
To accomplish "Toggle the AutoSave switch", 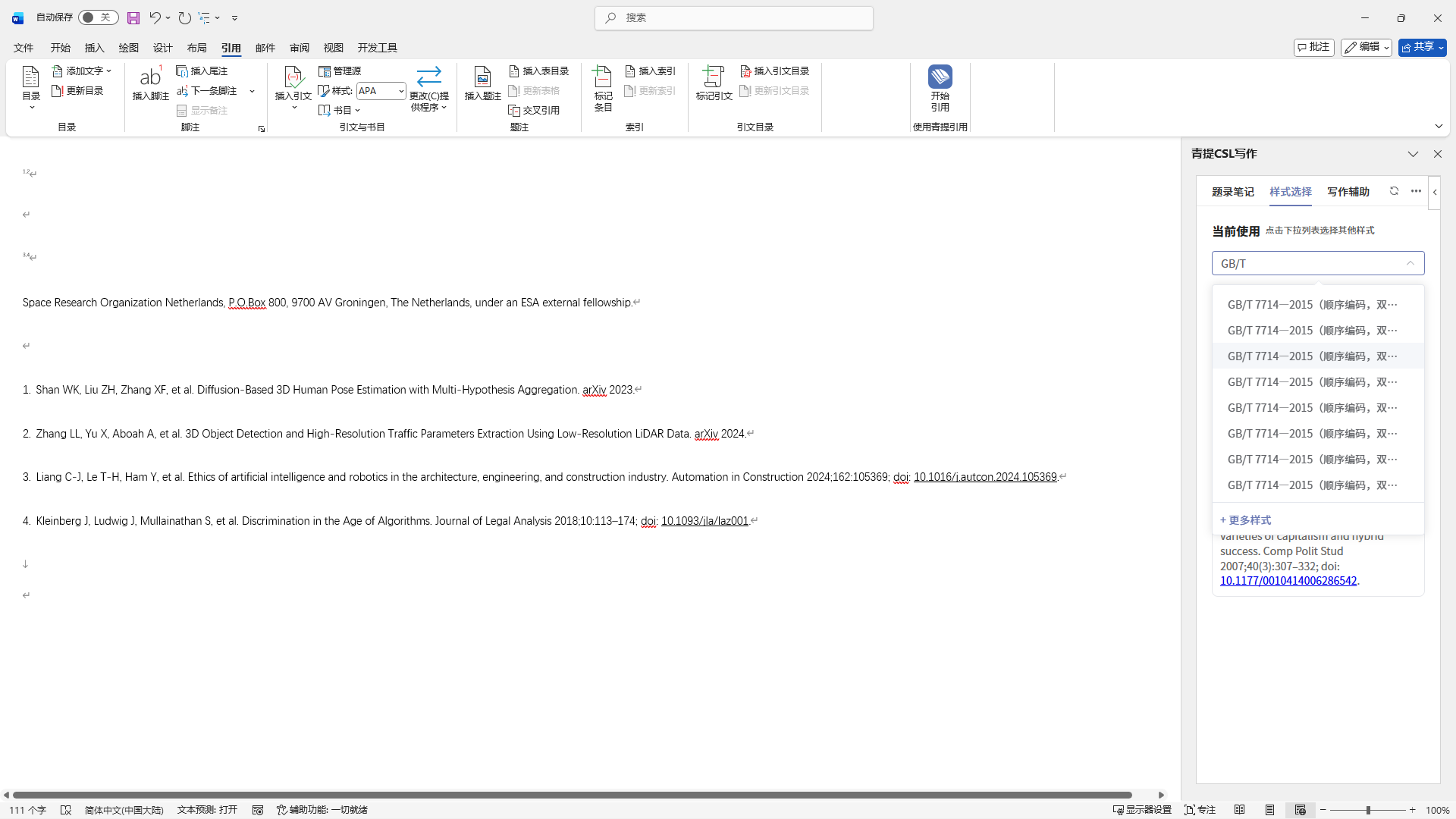I will (x=98, y=17).
